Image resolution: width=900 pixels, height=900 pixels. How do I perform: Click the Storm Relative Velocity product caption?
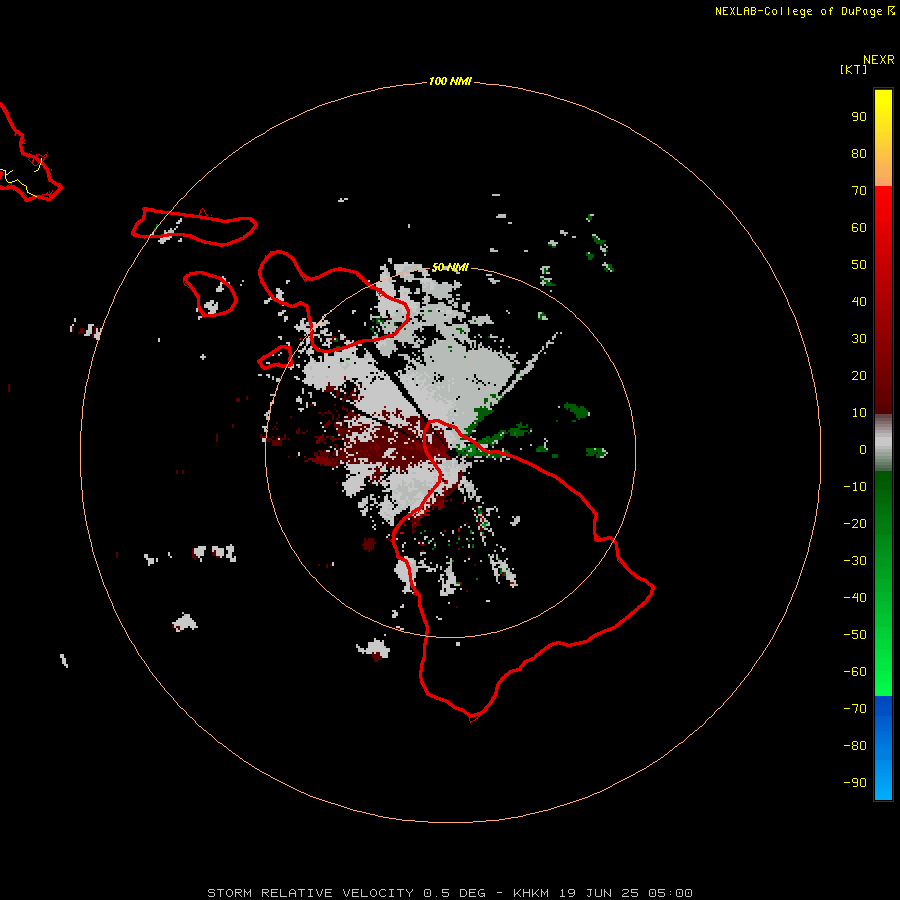pos(449,893)
